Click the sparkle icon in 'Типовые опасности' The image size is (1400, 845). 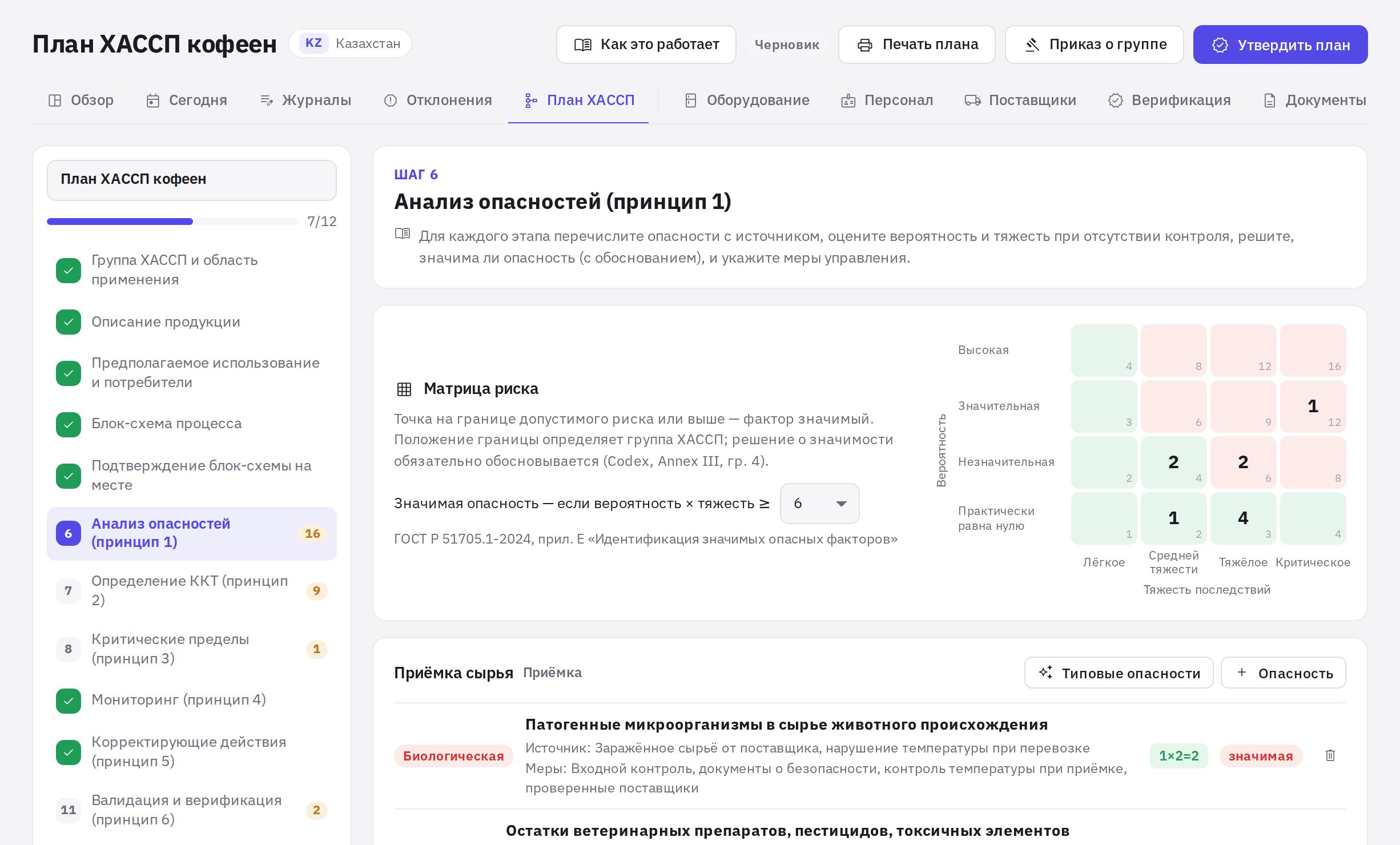[1045, 672]
